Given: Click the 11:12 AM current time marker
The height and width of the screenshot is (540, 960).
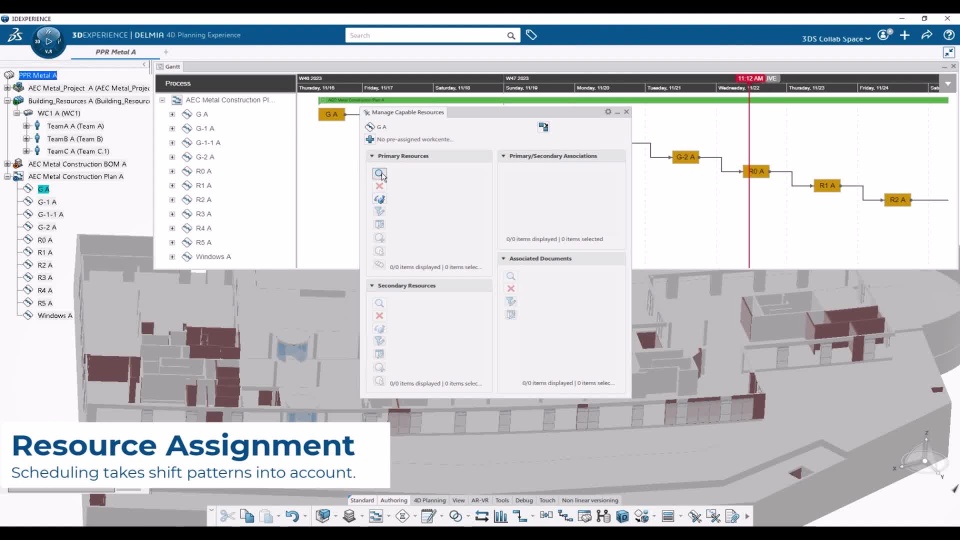Looking at the screenshot, I should 750,78.
